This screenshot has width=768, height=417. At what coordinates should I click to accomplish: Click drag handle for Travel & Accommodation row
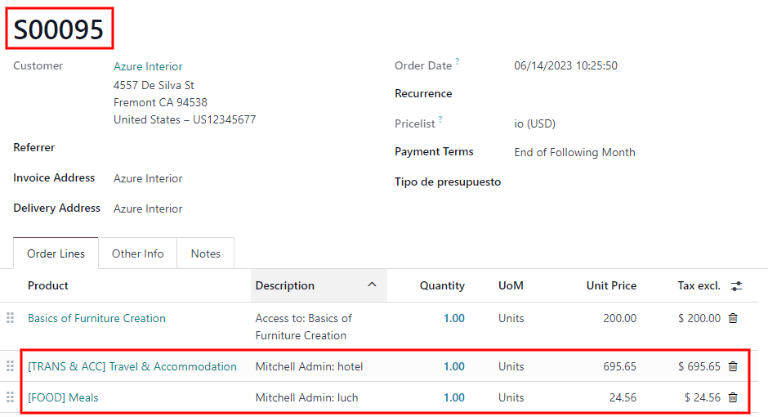(11, 367)
